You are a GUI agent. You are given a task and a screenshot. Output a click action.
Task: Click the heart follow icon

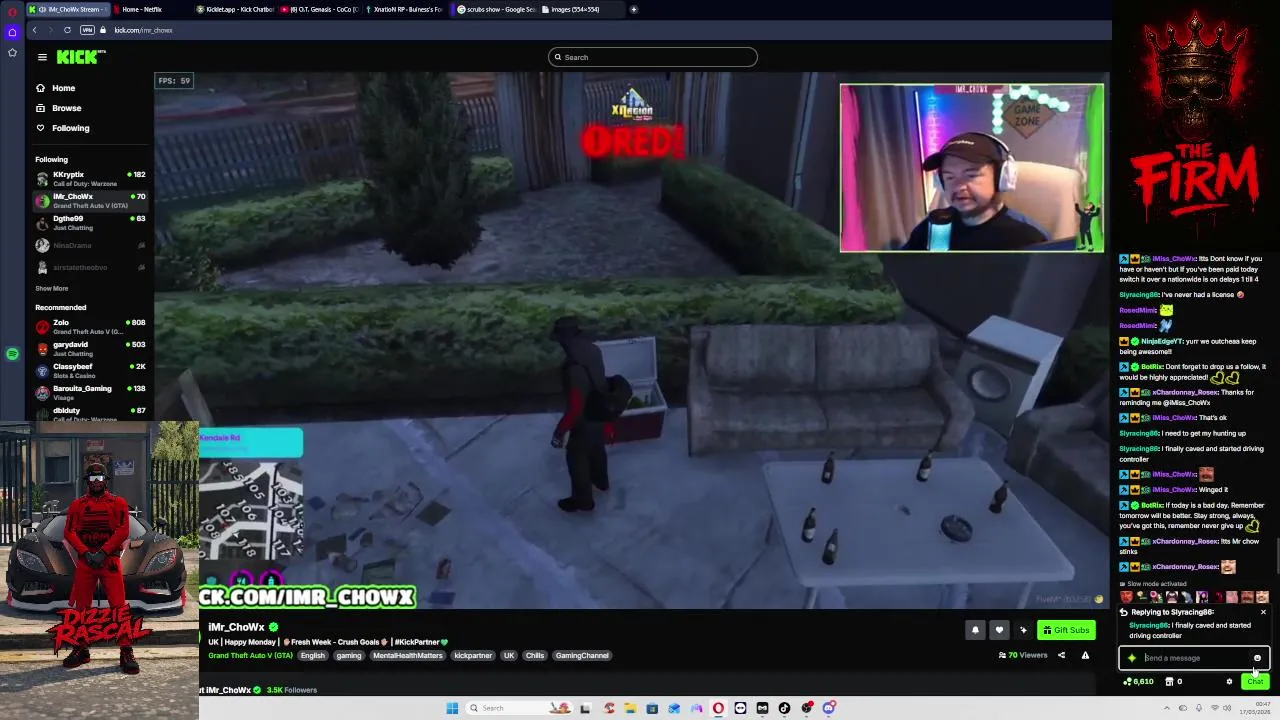tap(999, 630)
